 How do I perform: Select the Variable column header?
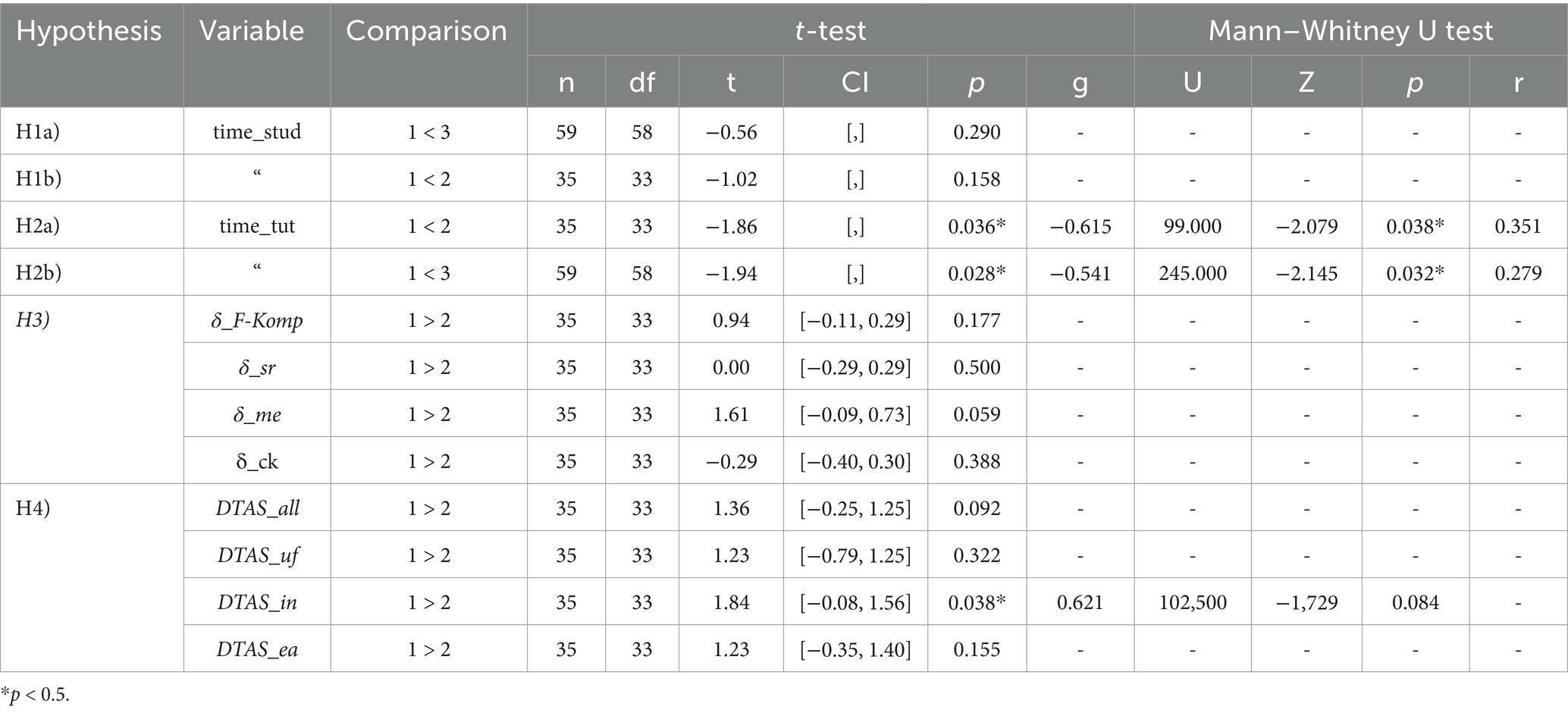(252, 31)
